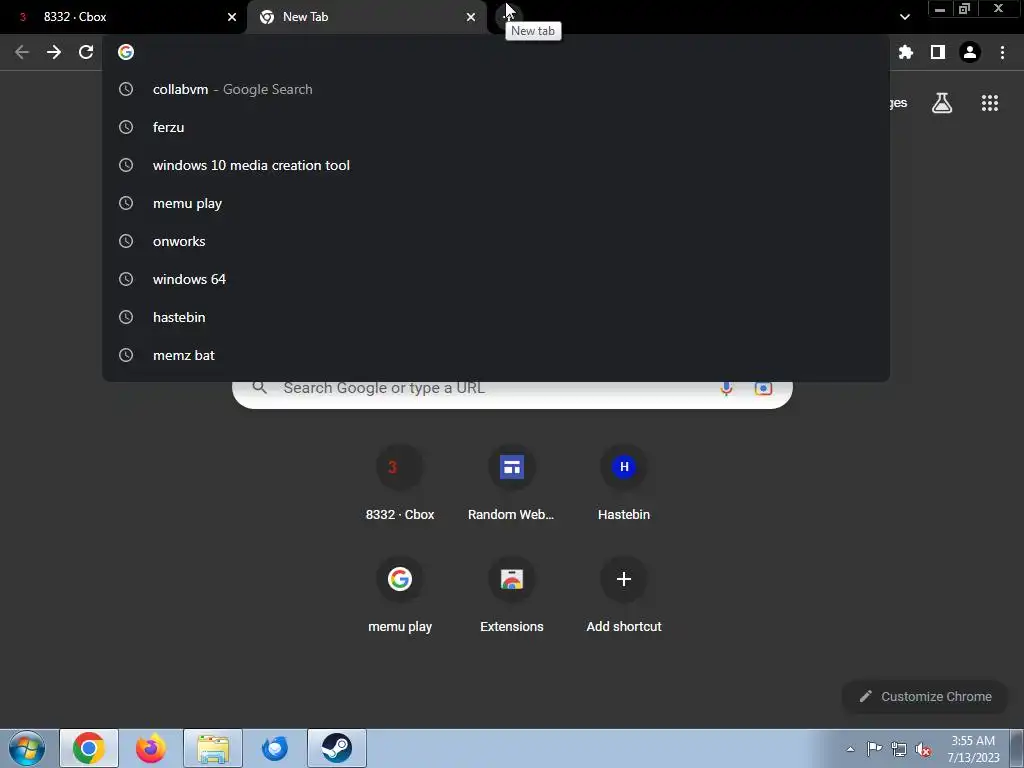
Task: Select the memz bat suggestion
Action: point(496,355)
